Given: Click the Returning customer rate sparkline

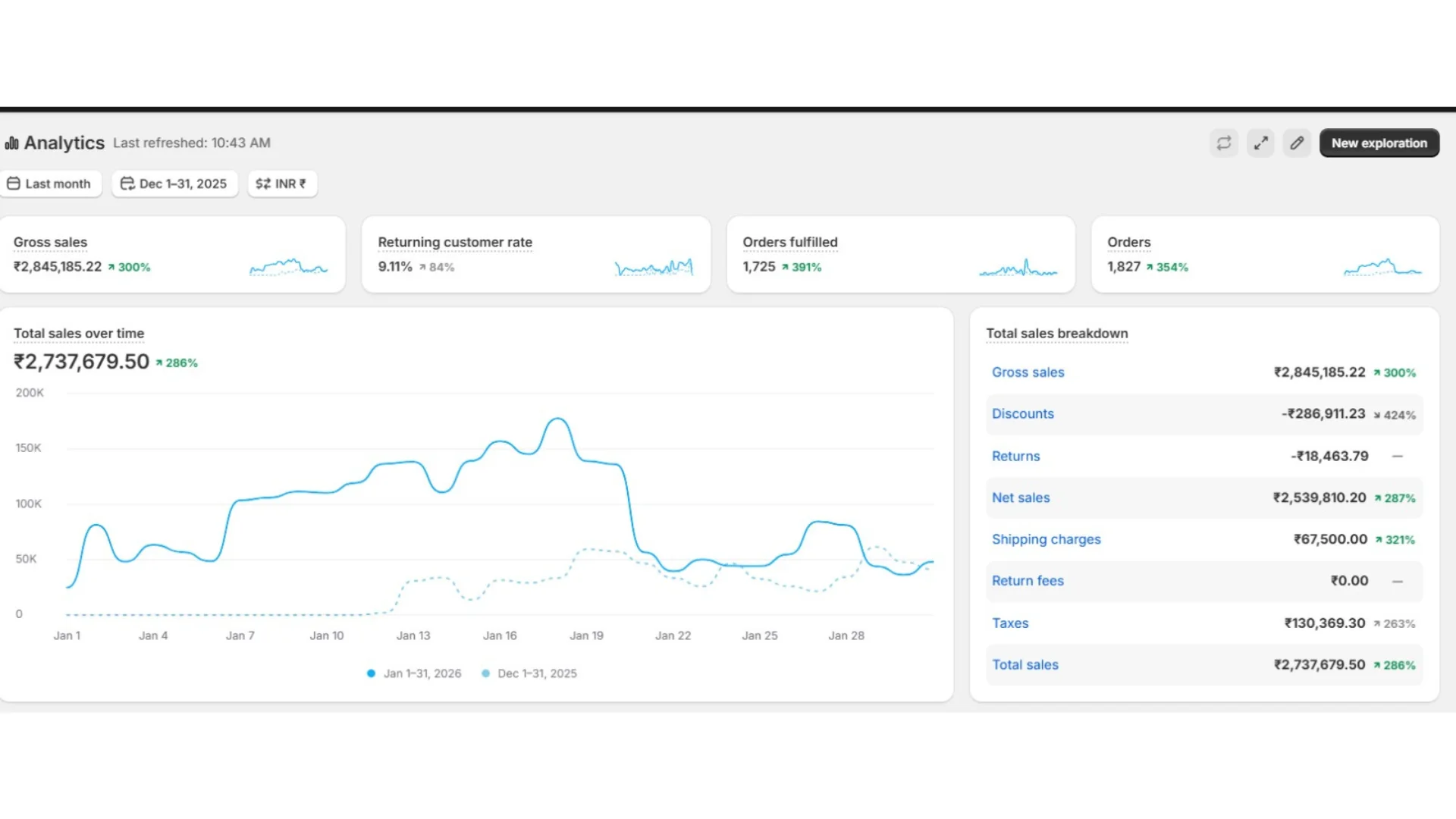Looking at the screenshot, I should tap(654, 267).
